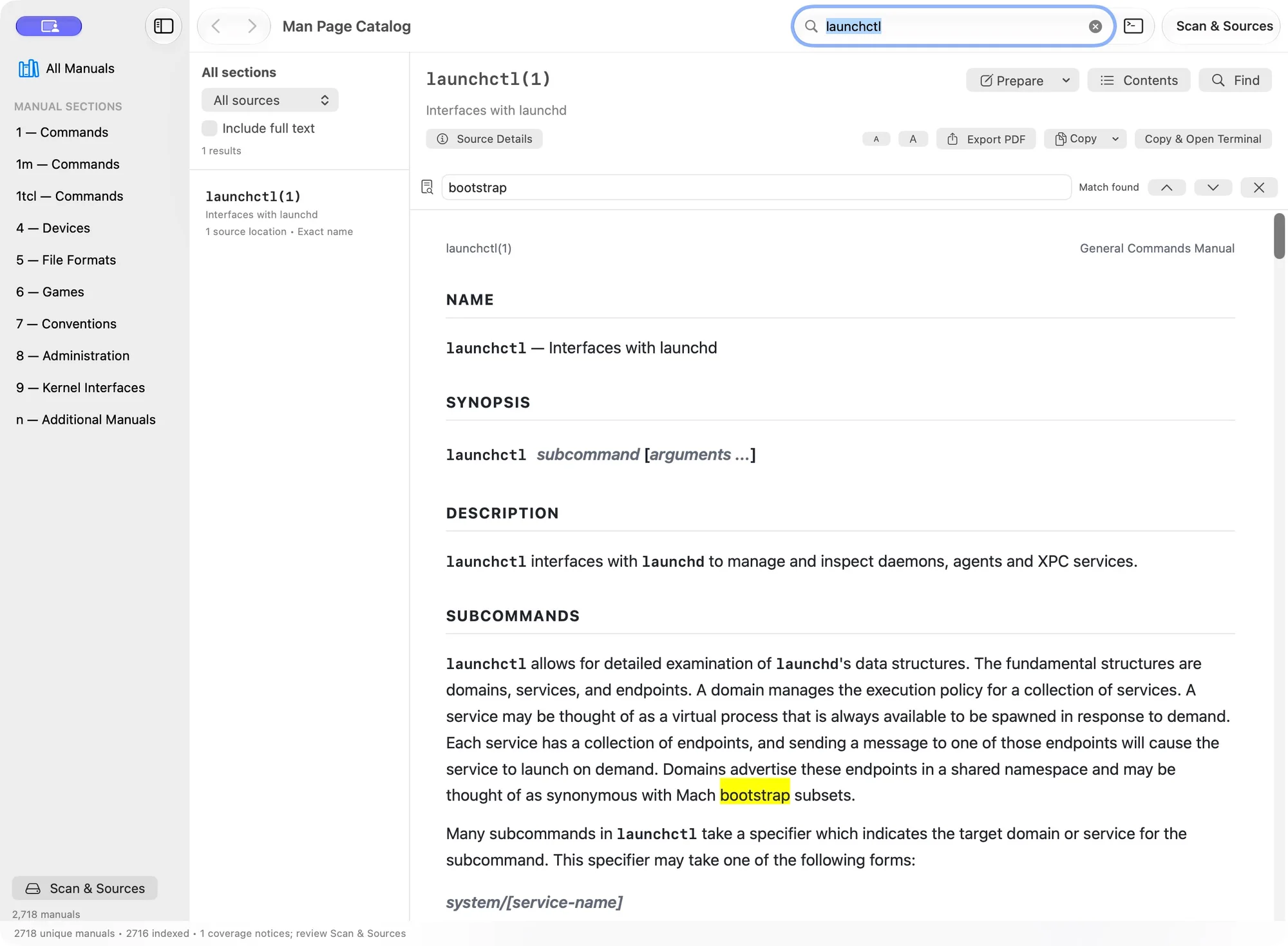Click the bootstrap find input field
This screenshot has height=946, width=1288.
coord(756,187)
